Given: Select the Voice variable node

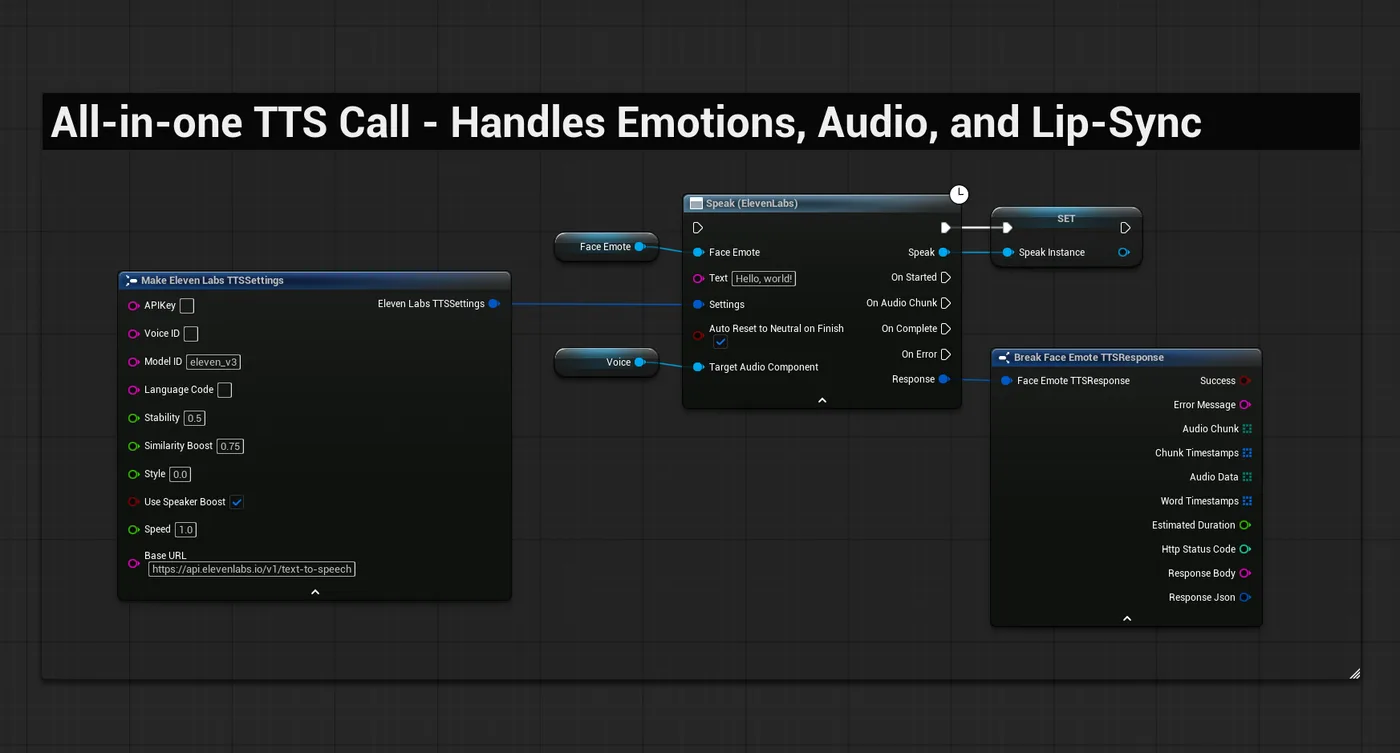Looking at the screenshot, I should [x=606, y=362].
